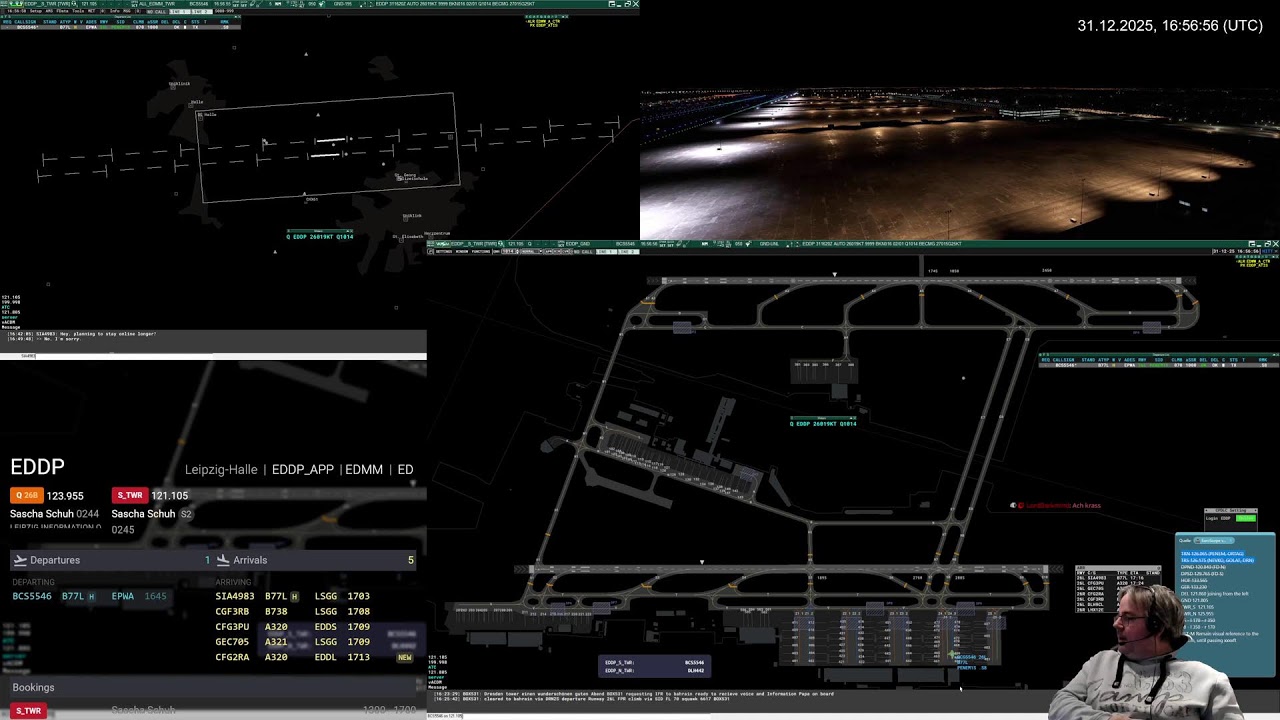
Task: Click the Arrivals landing plane icon
Action: click(223, 560)
